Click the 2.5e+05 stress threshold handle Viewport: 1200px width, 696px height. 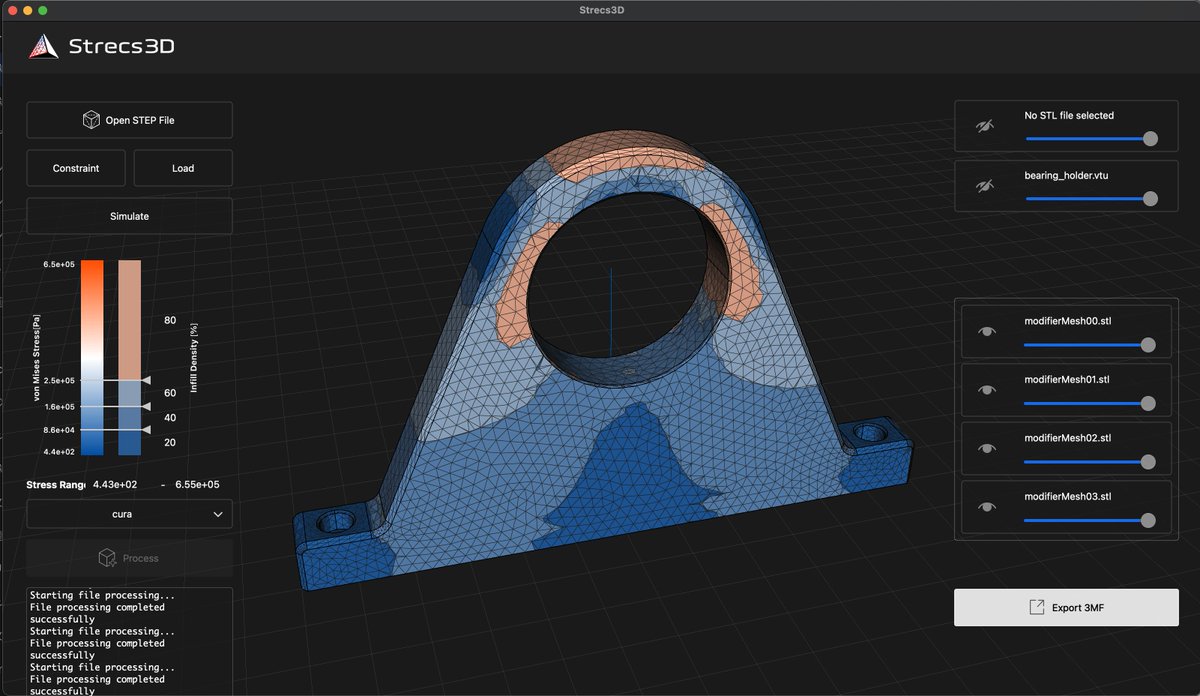pyautogui.click(x=146, y=381)
